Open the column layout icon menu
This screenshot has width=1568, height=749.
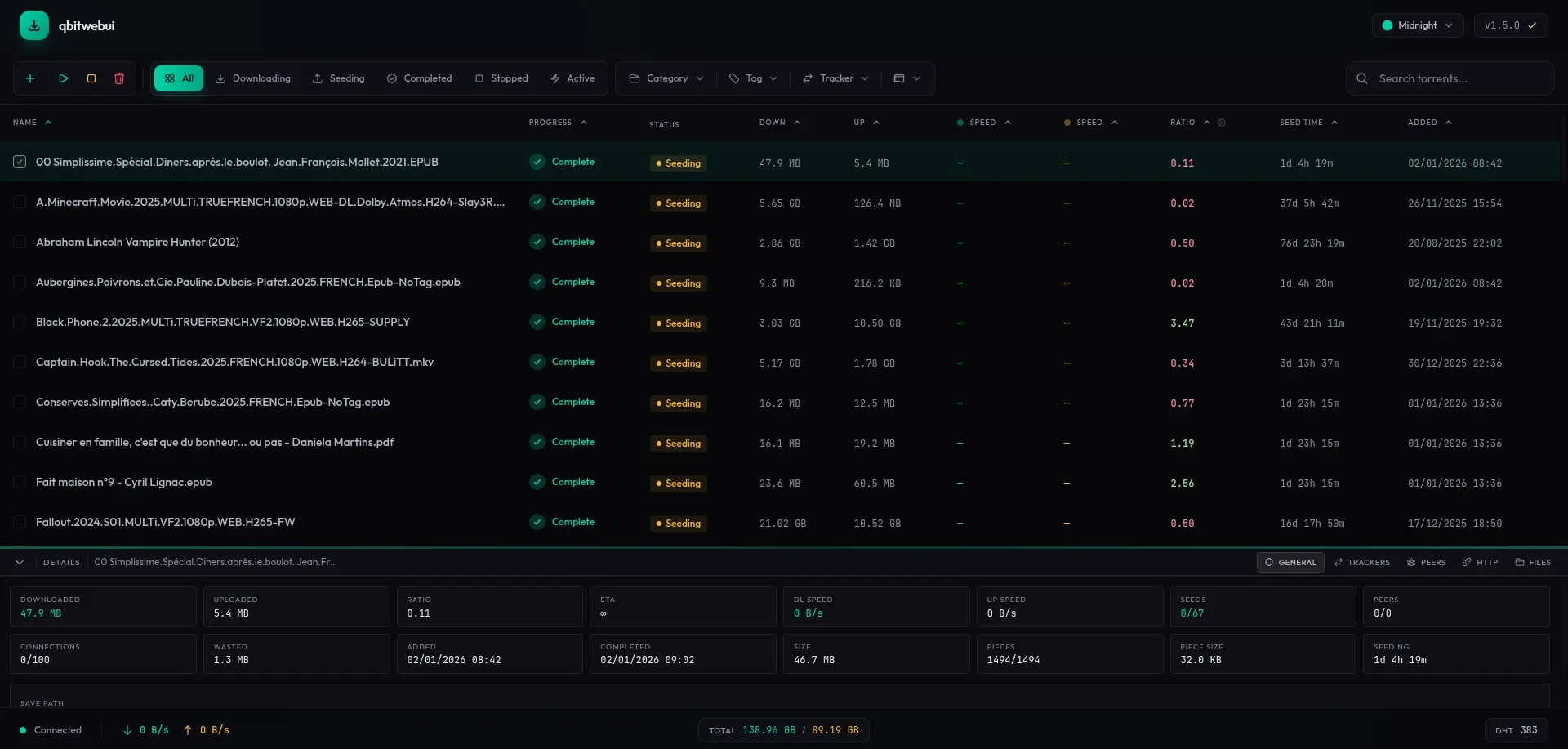[x=906, y=78]
